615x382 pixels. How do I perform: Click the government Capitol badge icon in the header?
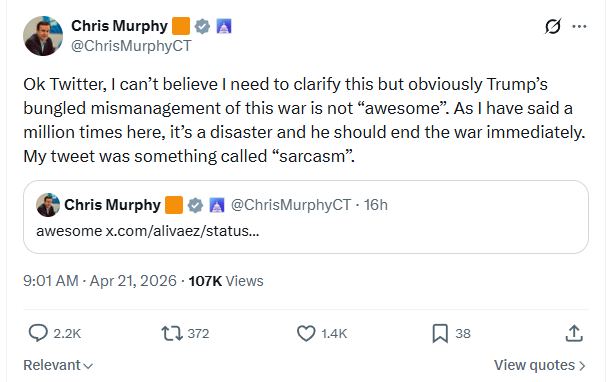(x=224, y=26)
